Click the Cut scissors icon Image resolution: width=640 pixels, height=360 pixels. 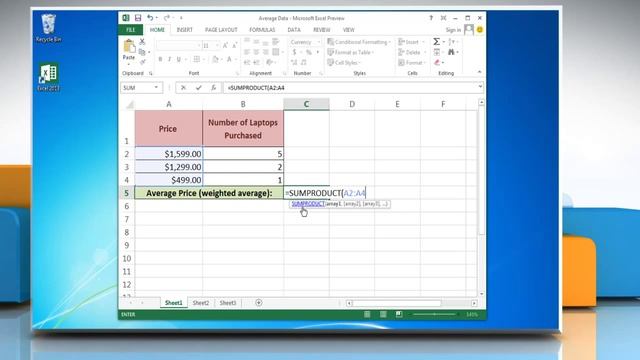pos(142,42)
